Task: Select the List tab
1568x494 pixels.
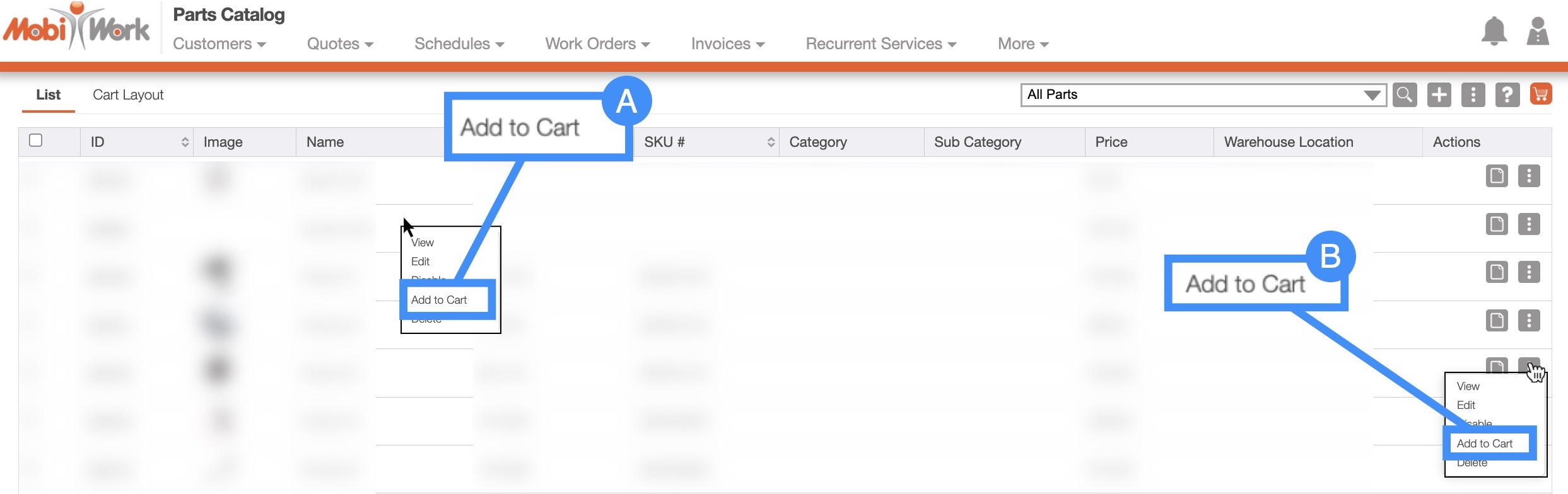Action: pyautogui.click(x=49, y=95)
